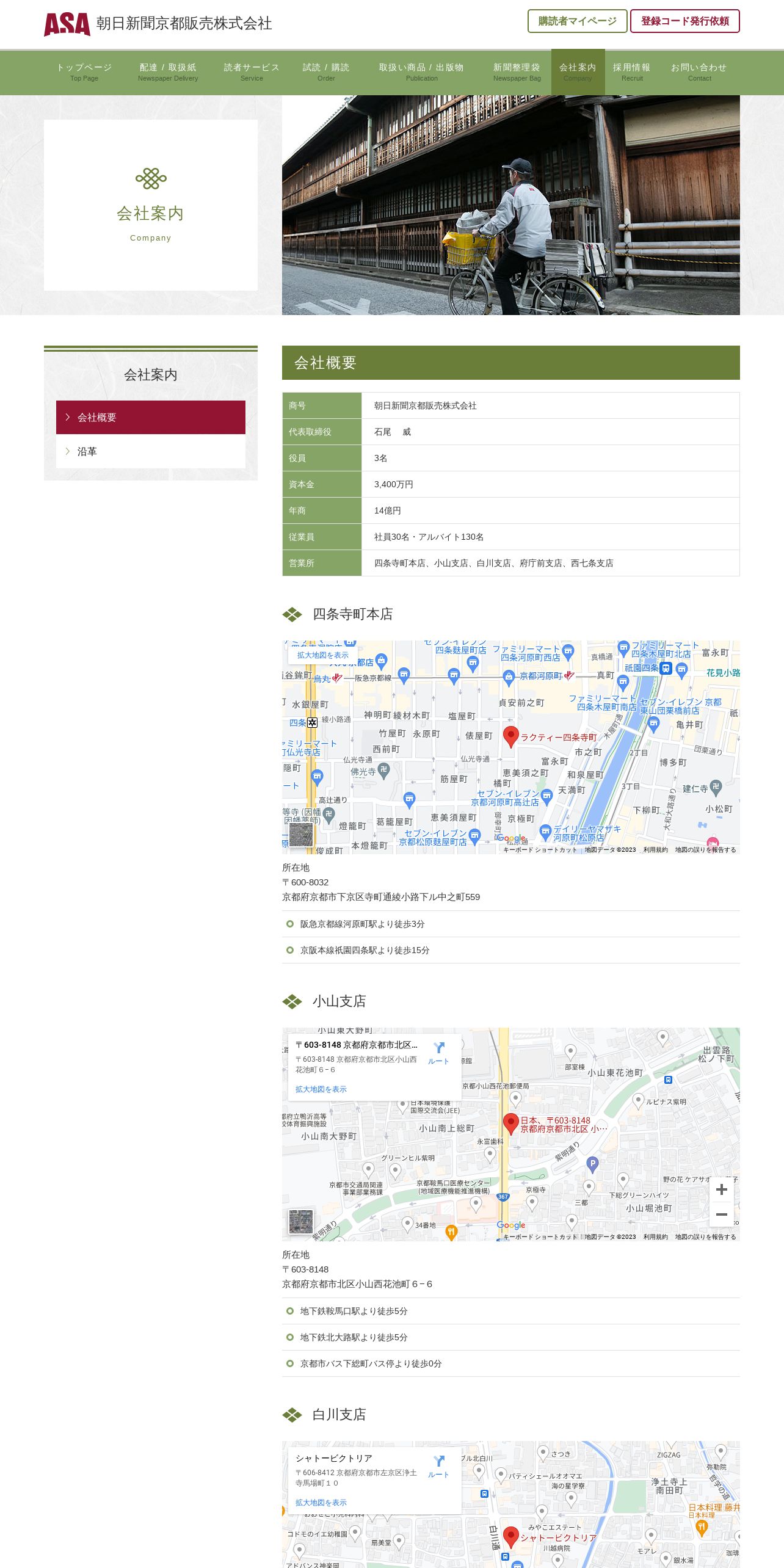Open 利用規約 on 四条寺町 map

tap(655, 850)
